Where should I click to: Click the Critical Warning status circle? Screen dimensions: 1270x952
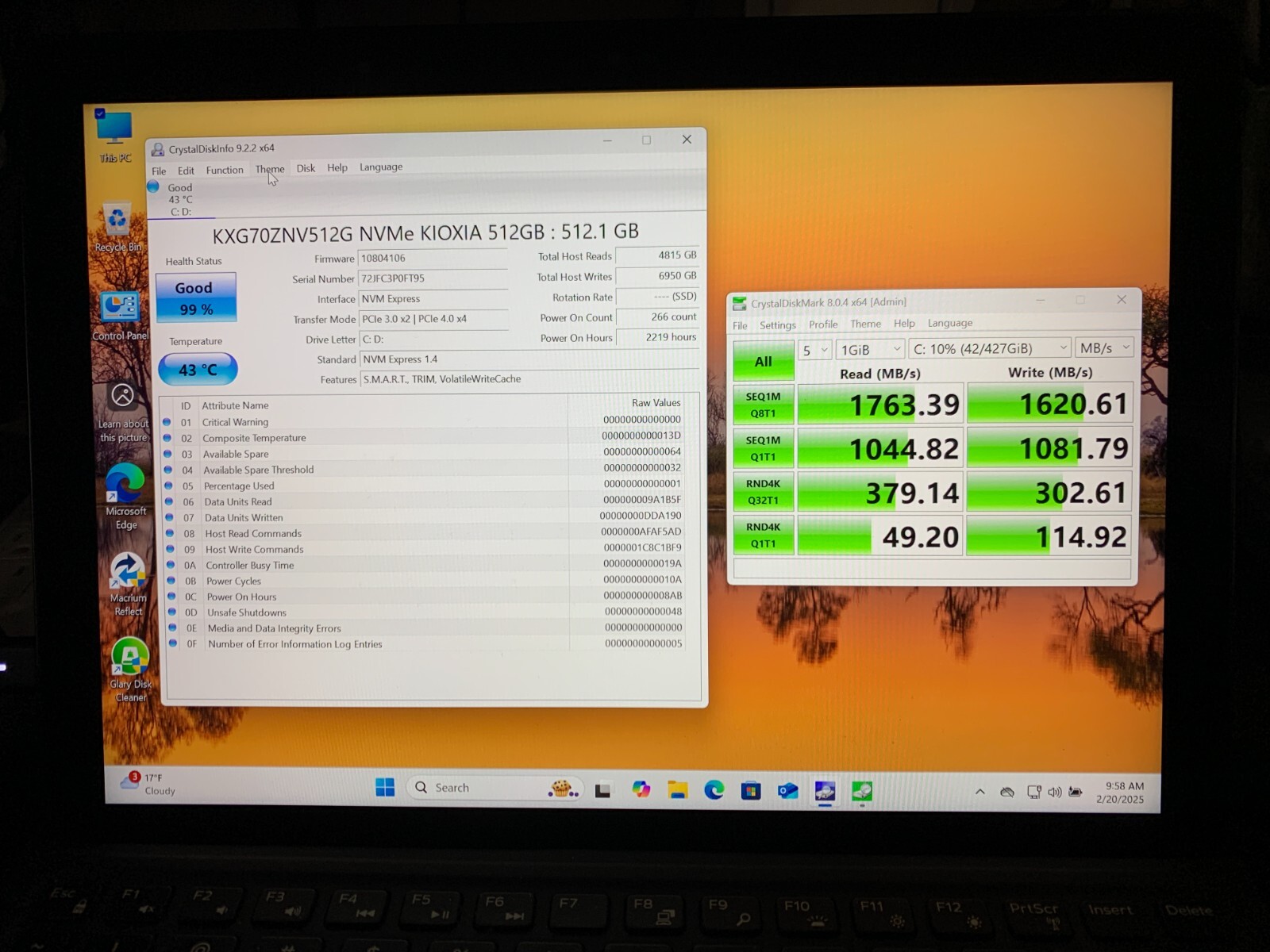167,422
